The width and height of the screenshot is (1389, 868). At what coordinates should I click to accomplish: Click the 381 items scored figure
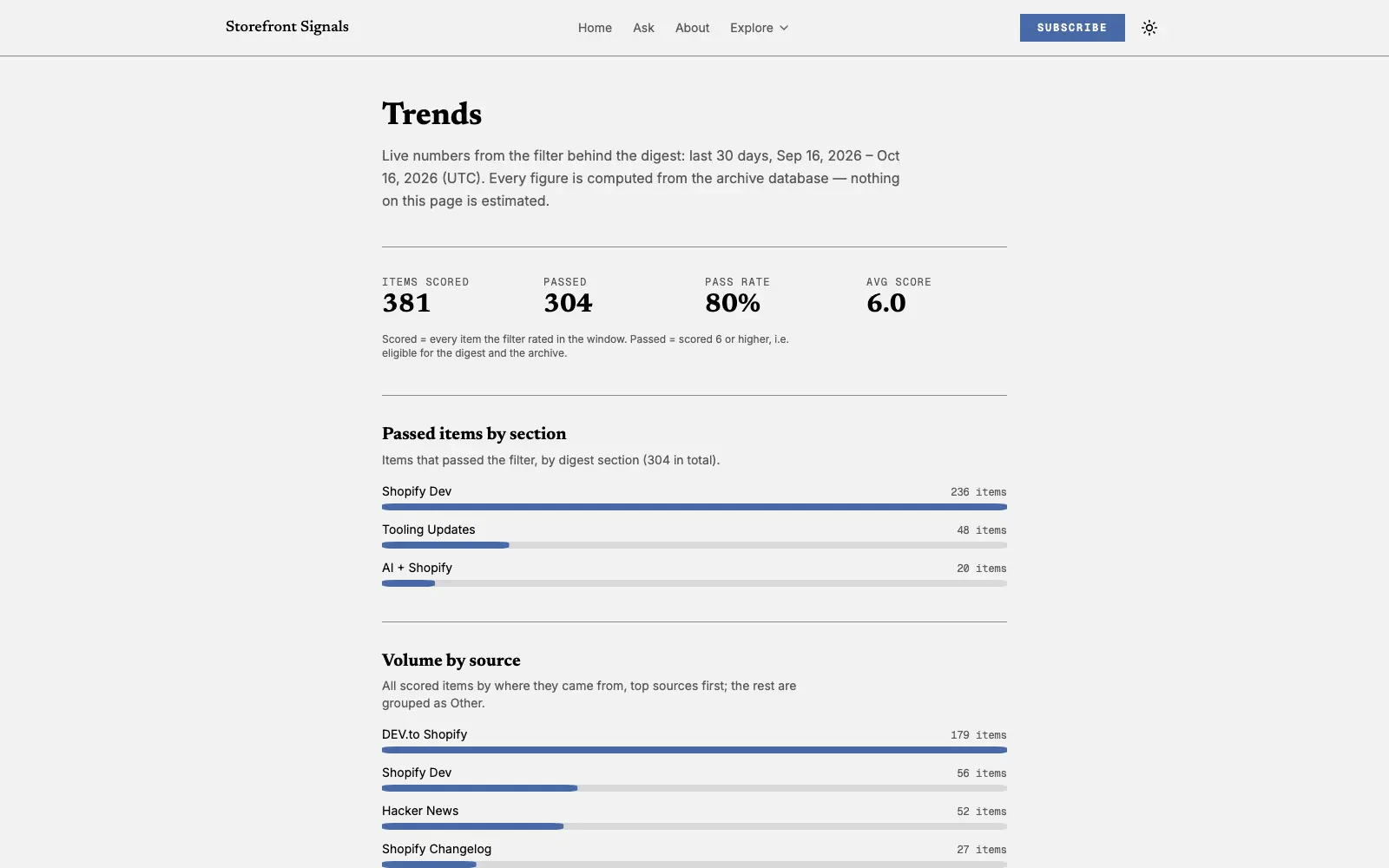[x=406, y=303]
